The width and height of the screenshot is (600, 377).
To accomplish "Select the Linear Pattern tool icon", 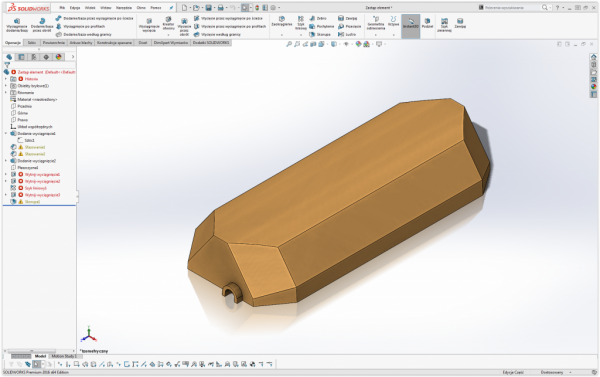I will [x=301, y=19].
